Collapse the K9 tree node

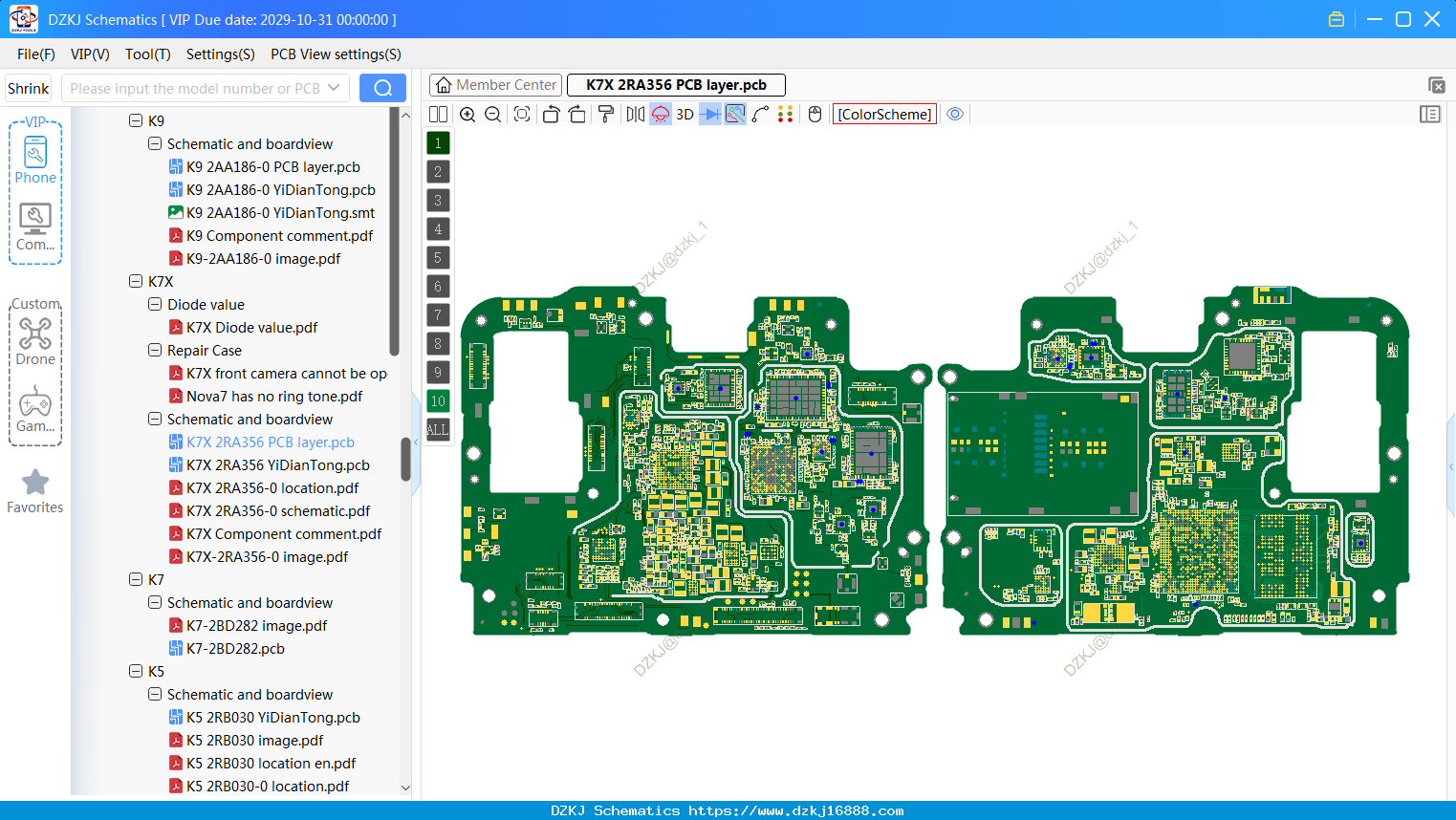136,121
